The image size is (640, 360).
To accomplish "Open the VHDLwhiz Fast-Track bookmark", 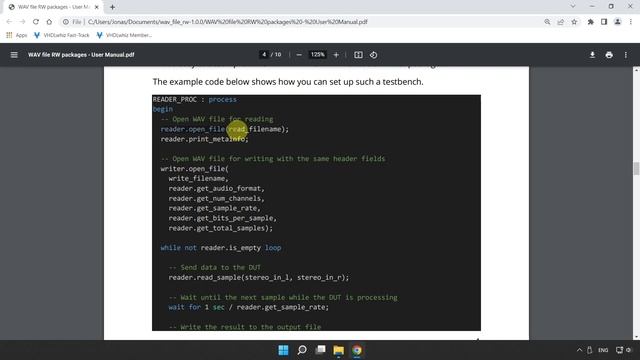I will 62,35.
